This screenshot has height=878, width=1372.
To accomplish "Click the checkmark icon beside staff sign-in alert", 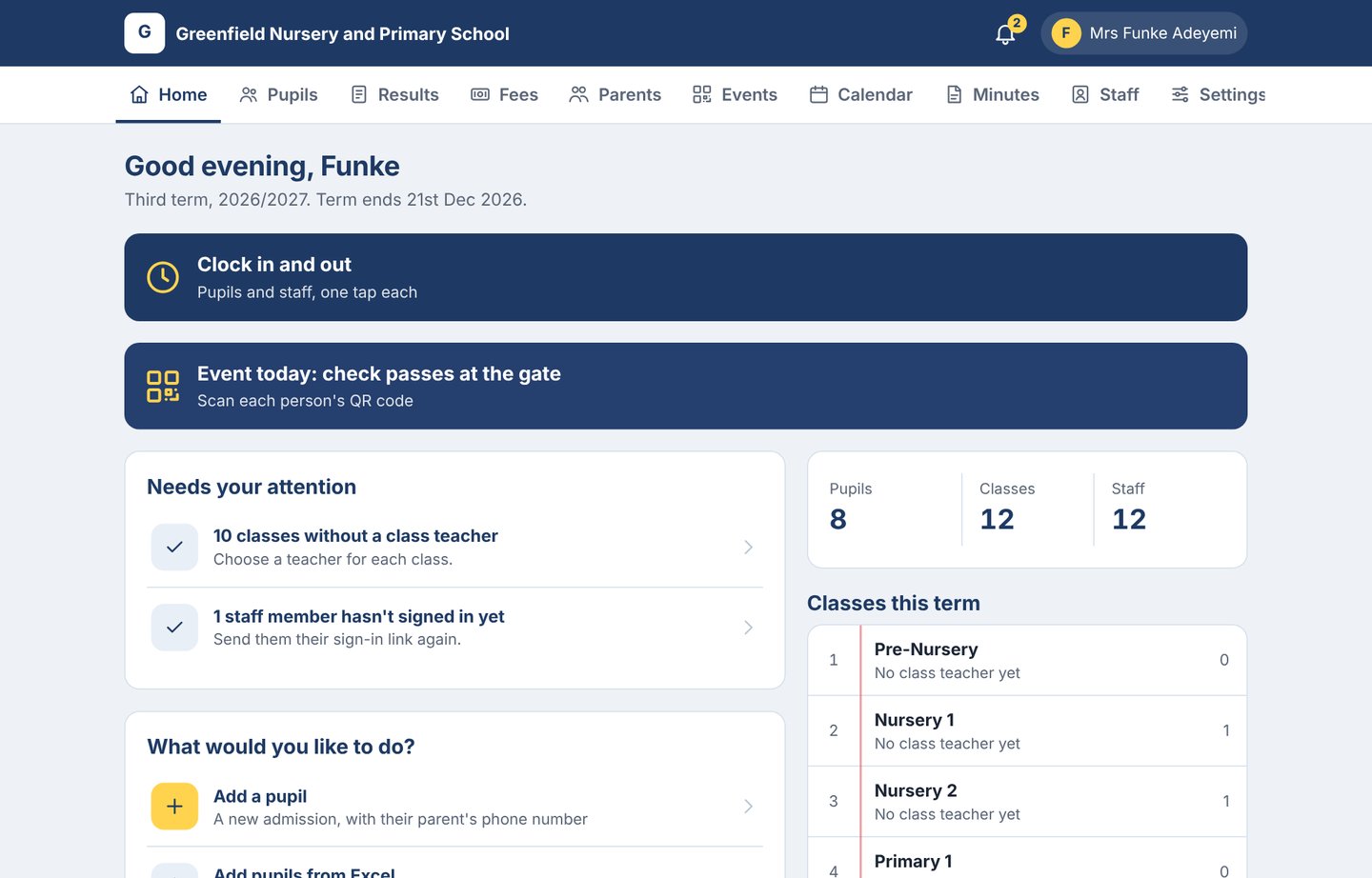I will click(174, 628).
